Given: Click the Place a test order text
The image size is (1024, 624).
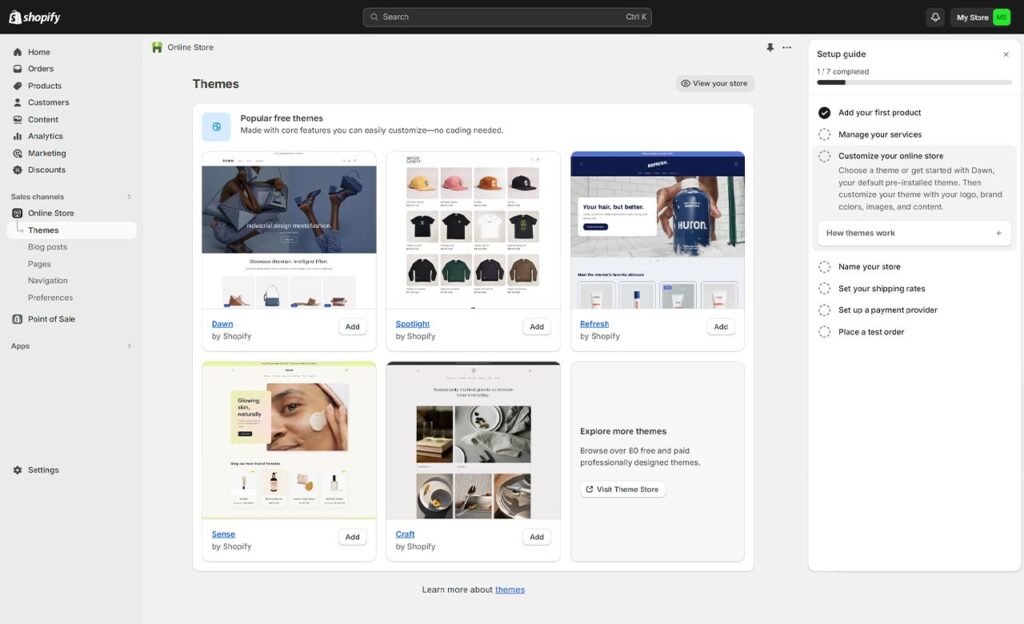Looking at the screenshot, I should tap(871, 332).
